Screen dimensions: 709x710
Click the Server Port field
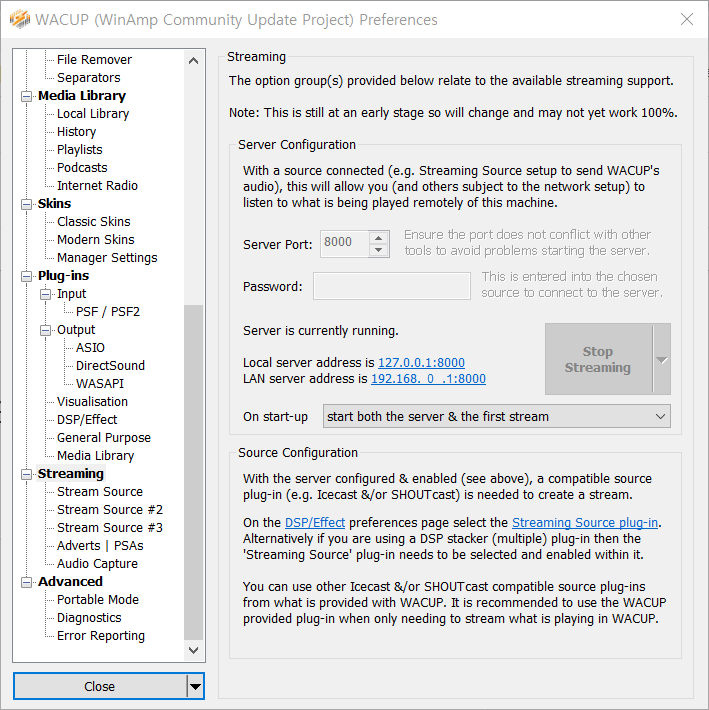345,244
